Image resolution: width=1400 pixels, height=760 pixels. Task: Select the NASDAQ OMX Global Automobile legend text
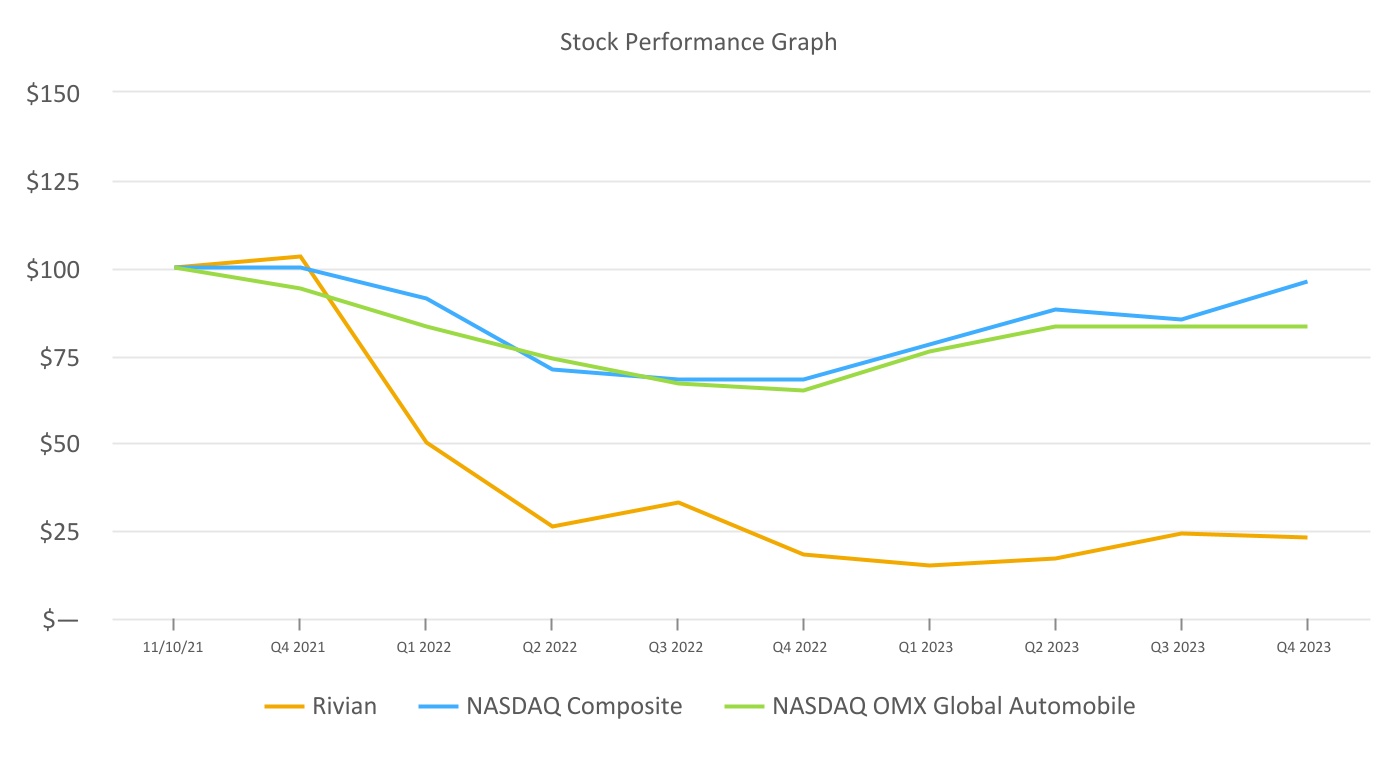tap(953, 706)
